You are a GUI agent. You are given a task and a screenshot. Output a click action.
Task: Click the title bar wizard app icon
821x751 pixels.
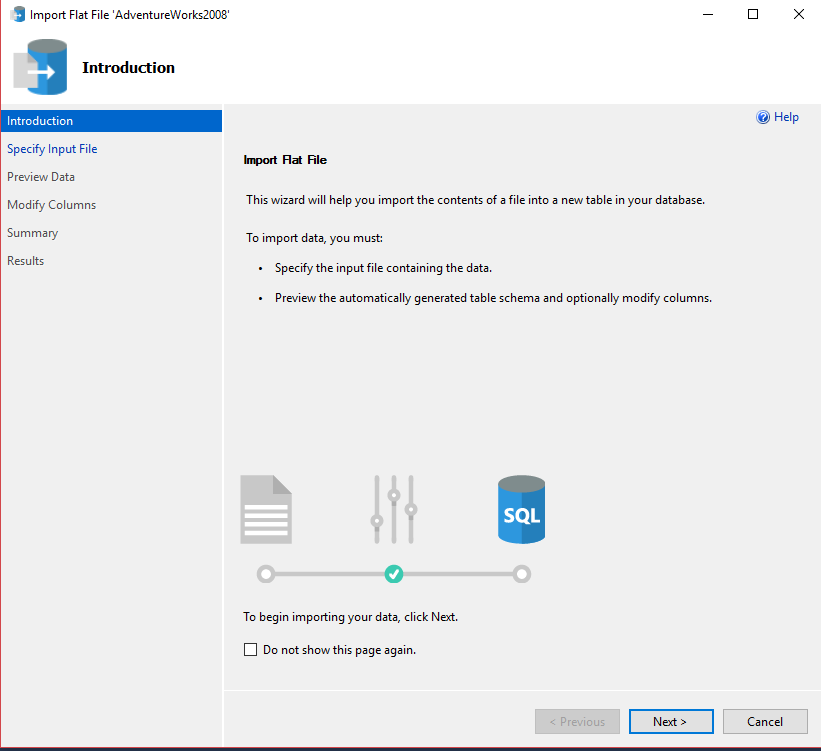tap(17, 15)
